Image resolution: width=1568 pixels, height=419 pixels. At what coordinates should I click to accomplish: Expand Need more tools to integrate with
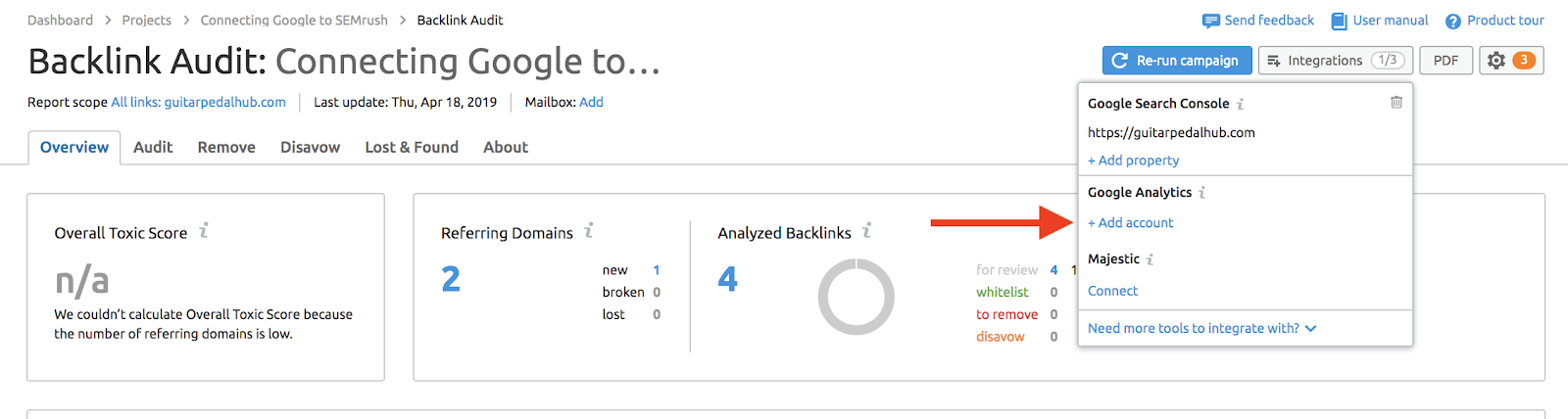pos(1201,329)
